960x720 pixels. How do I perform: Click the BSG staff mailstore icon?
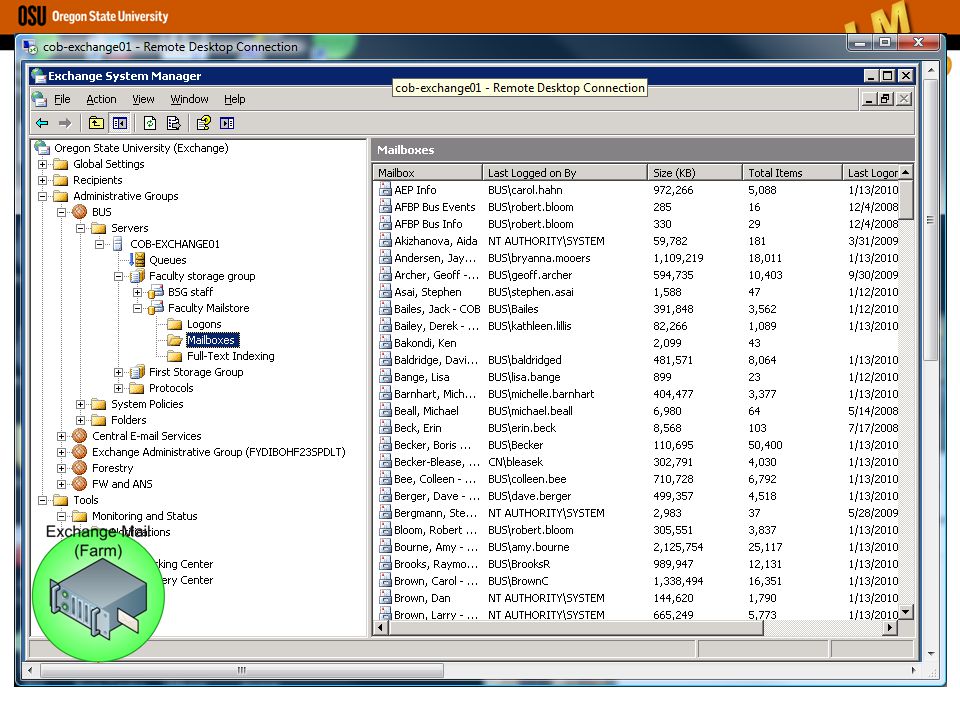157,292
